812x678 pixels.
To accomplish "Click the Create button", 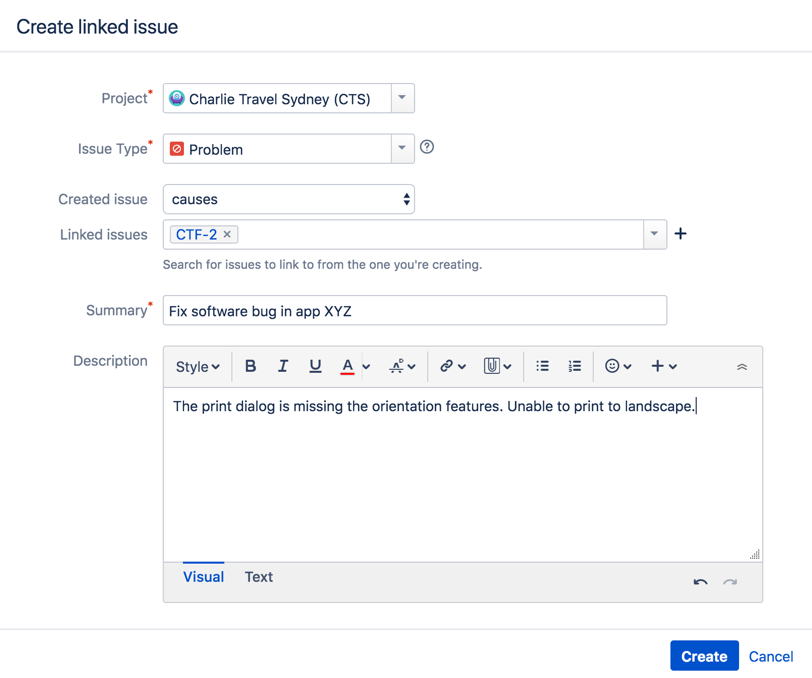I will (704, 656).
